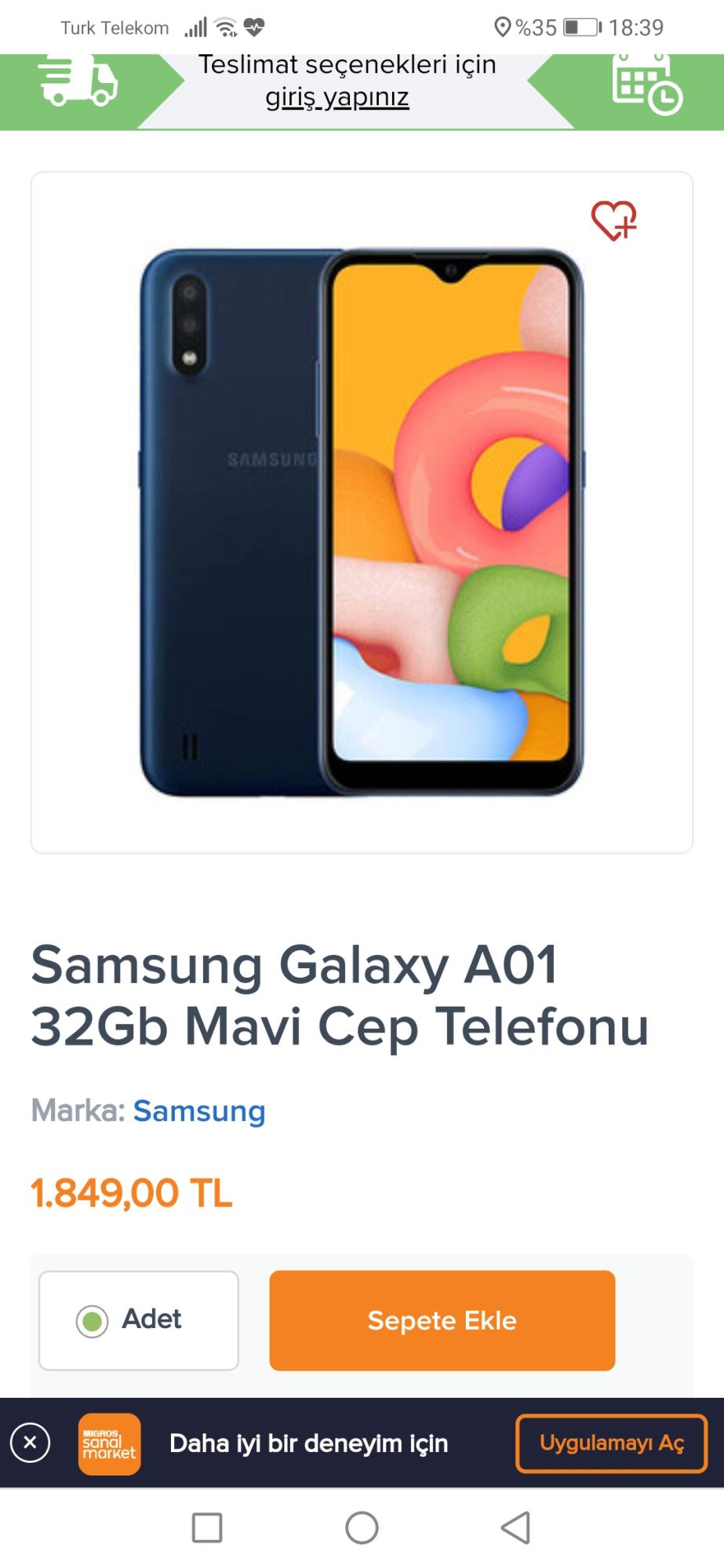Viewport: 724px width, 1568px height.
Task: Dismiss the app banner with X icon
Action: point(30,1443)
